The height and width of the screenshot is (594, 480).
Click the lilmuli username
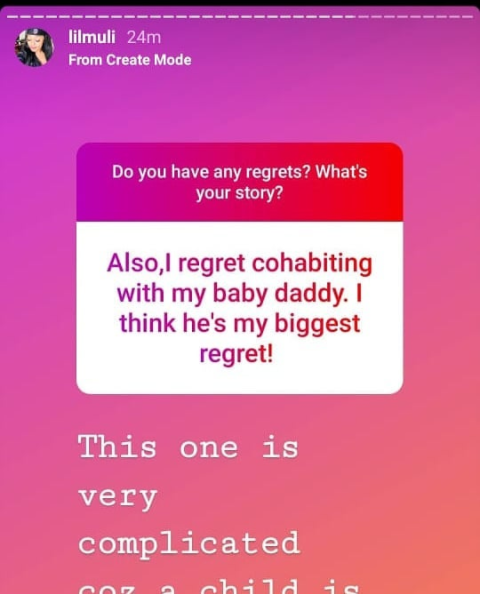(x=92, y=37)
